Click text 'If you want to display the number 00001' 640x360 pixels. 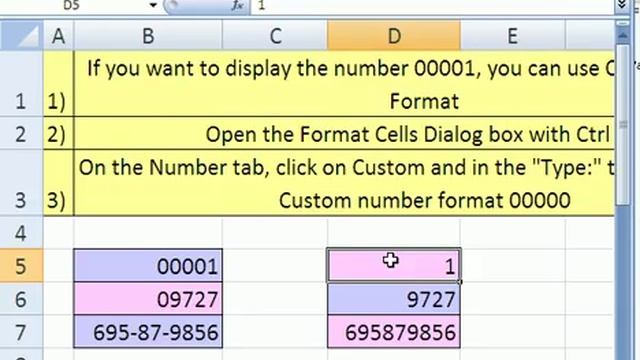coord(281,68)
